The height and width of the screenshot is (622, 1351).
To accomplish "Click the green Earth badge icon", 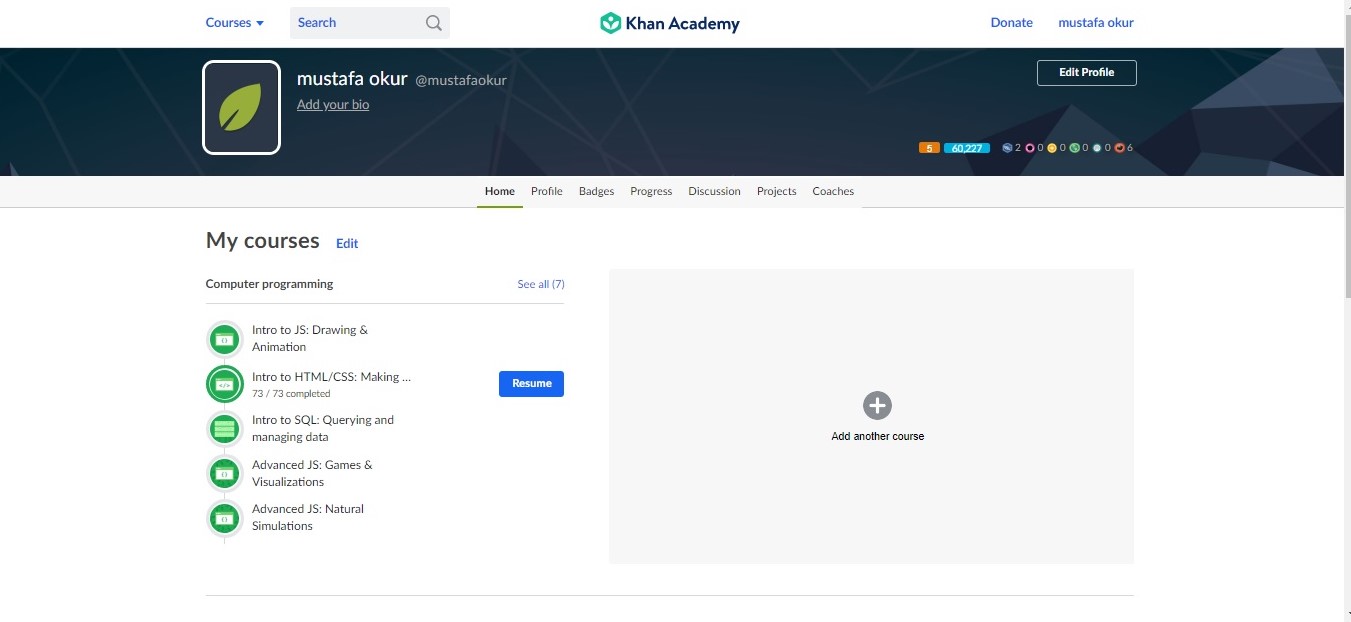I will point(1074,148).
